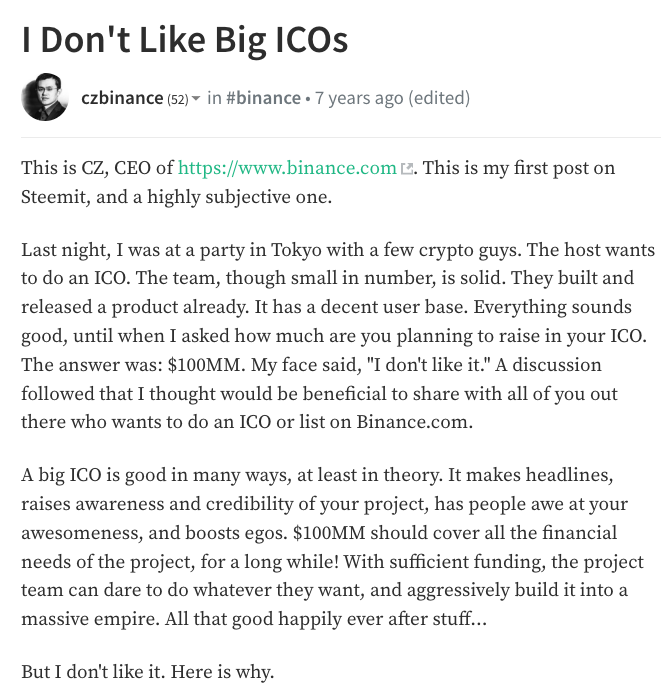
Task: Open the czbinance author profile name
Action: click(x=122, y=98)
